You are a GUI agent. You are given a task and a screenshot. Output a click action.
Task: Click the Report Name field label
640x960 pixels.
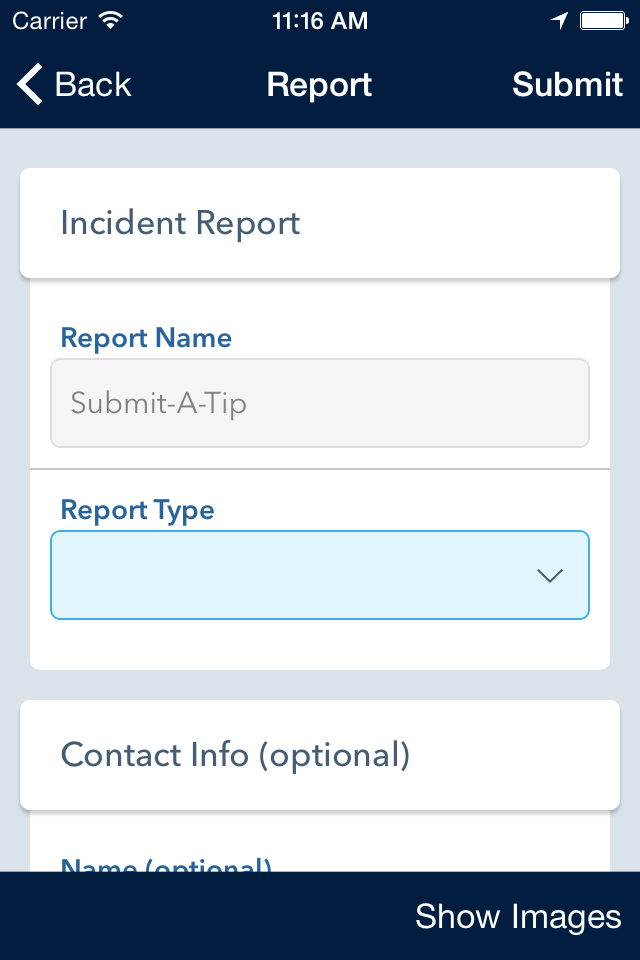(x=146, y=338)
